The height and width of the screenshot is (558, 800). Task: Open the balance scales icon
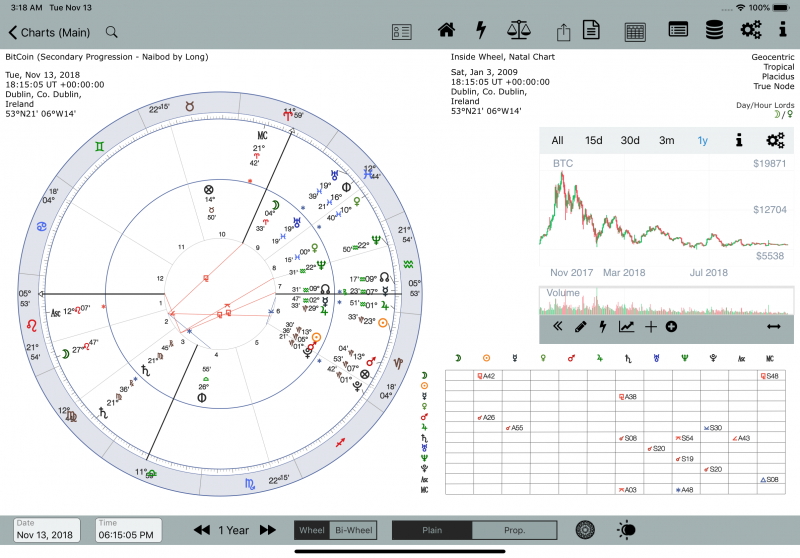click(519, 30)
